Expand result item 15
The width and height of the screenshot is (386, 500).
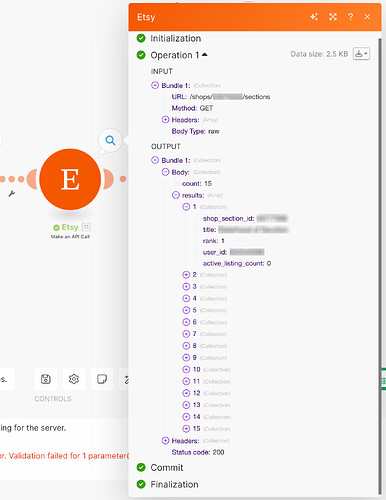[186, 428]
